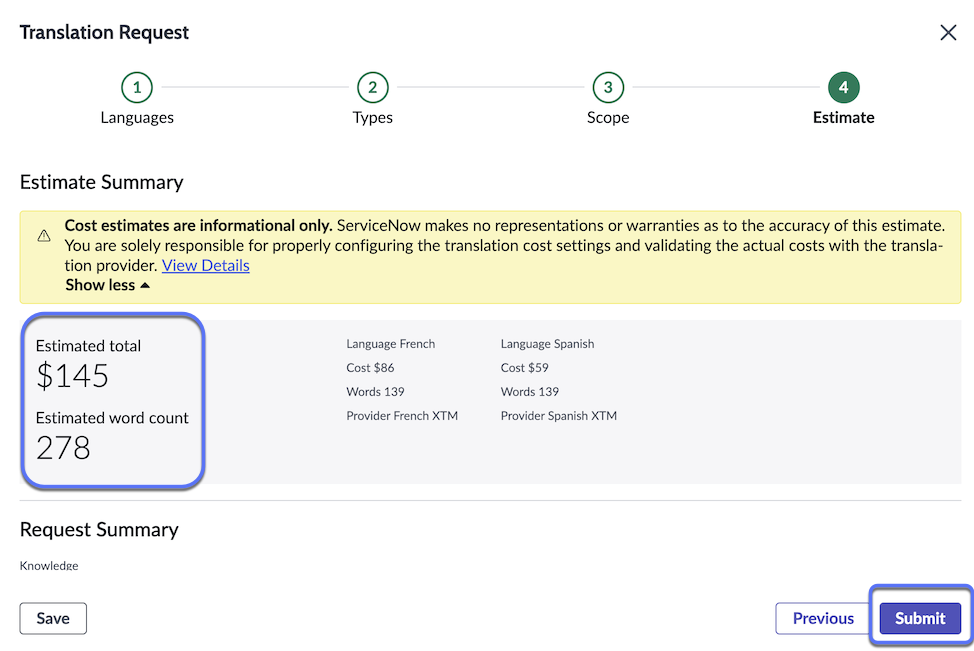Click the Words 139 under French
974x651 pixels.
click(375, 392)
